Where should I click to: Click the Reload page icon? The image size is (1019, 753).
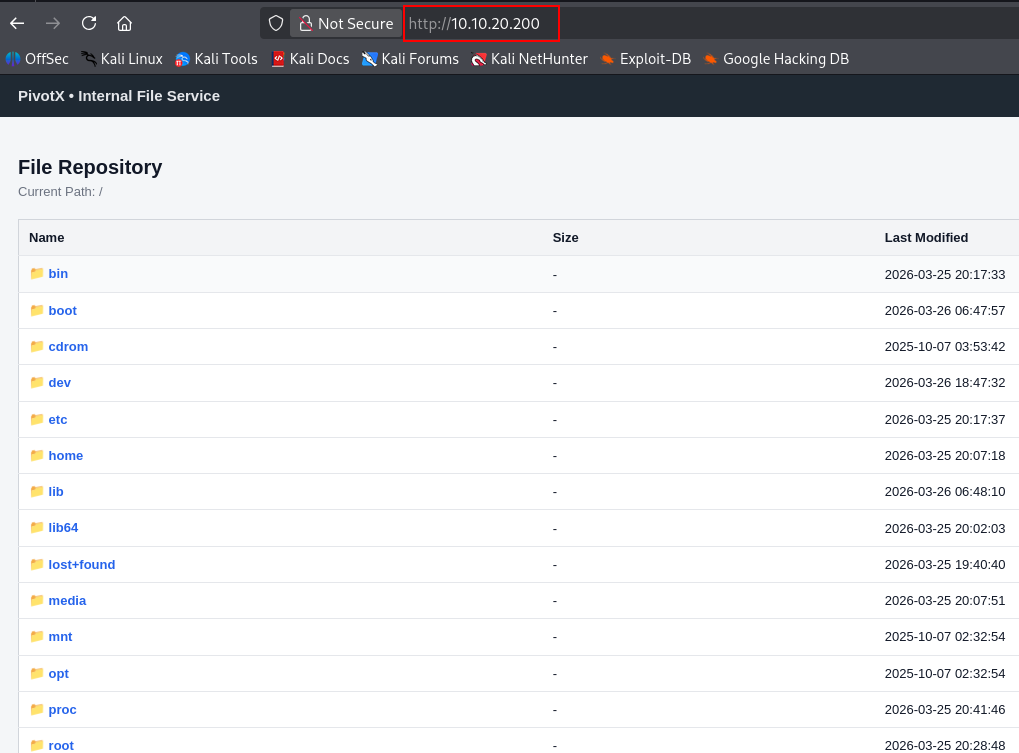[89, 23]
